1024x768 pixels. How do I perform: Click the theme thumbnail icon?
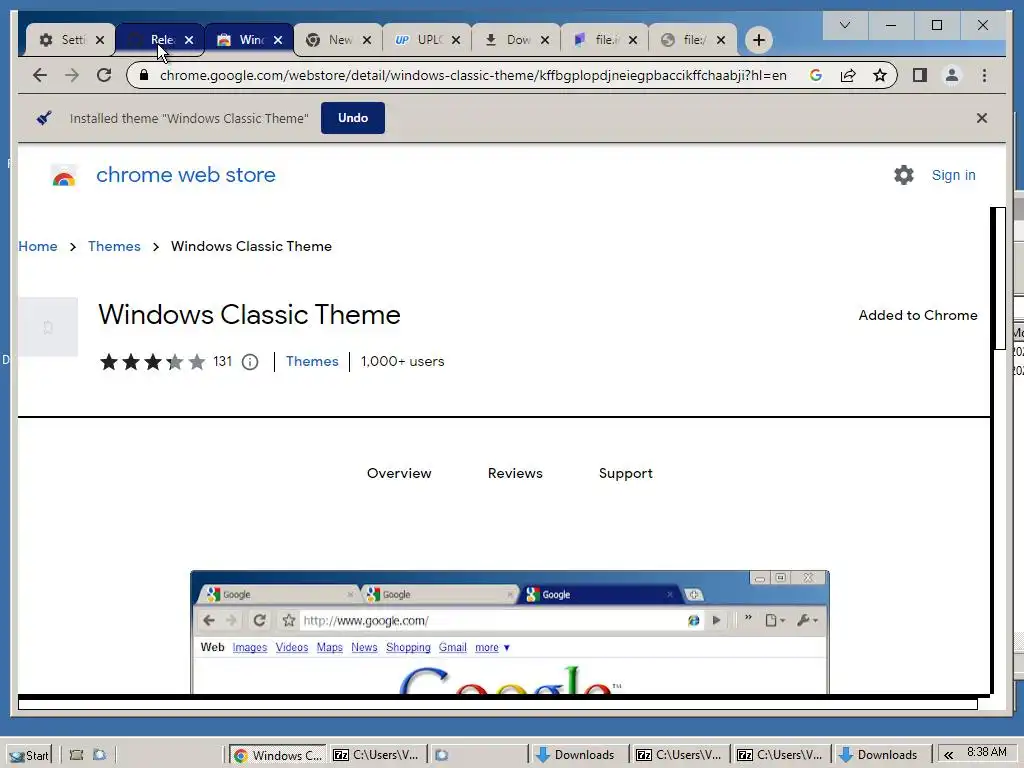[x=48, y=327]
